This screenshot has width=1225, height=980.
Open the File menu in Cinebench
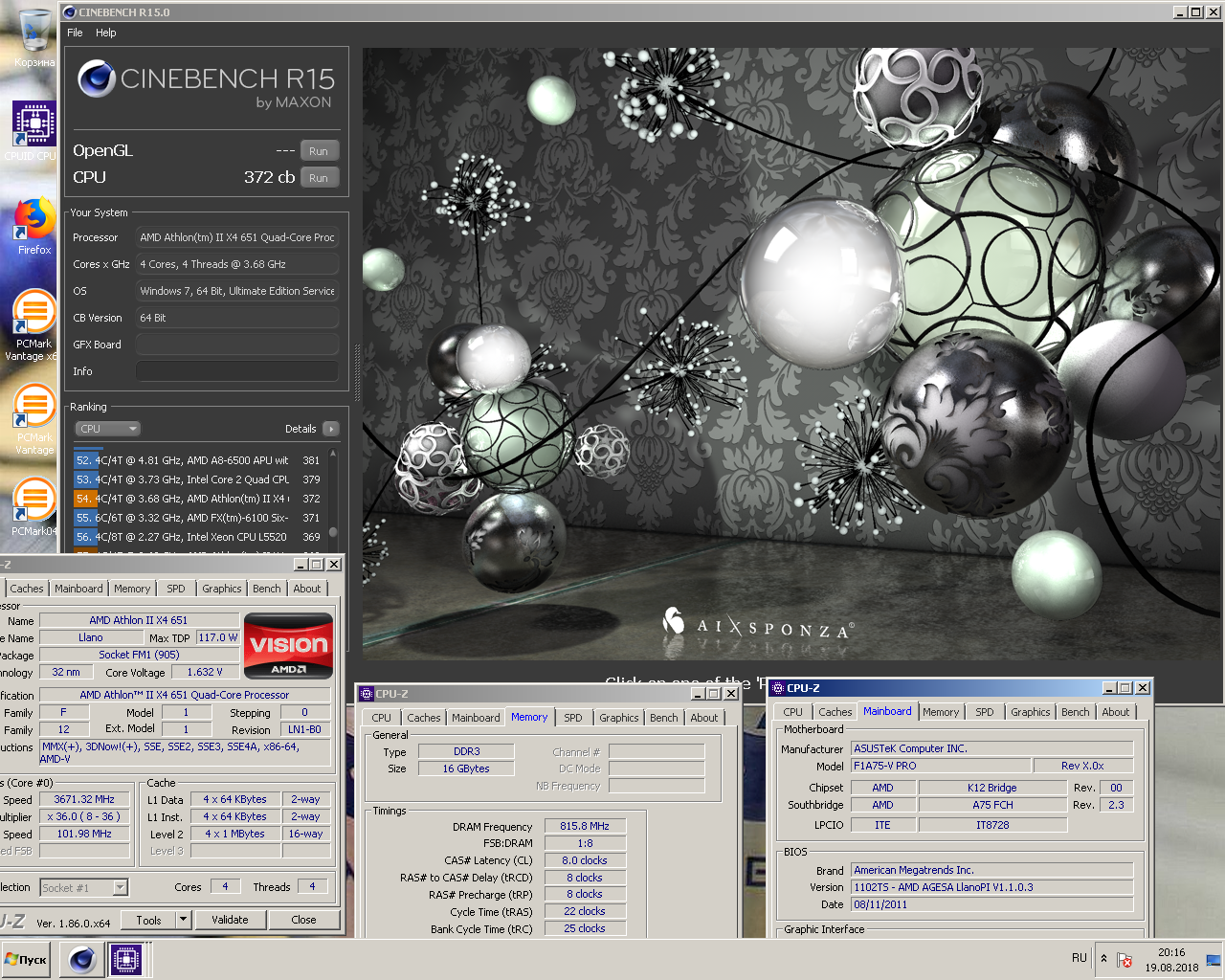pos(75,33)
